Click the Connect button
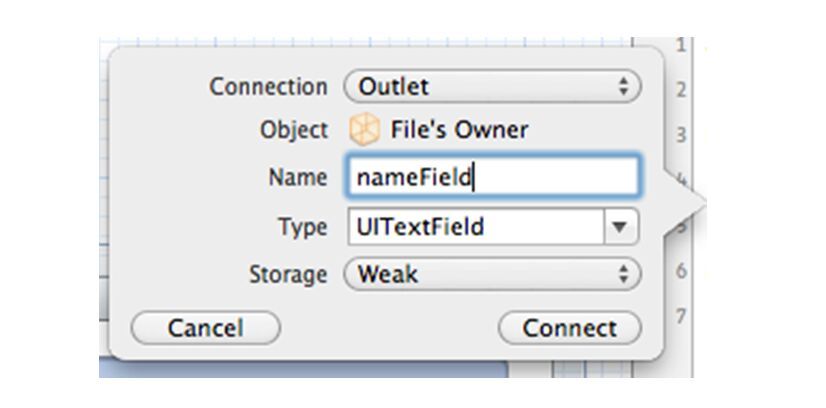 (x=569, y=328)
